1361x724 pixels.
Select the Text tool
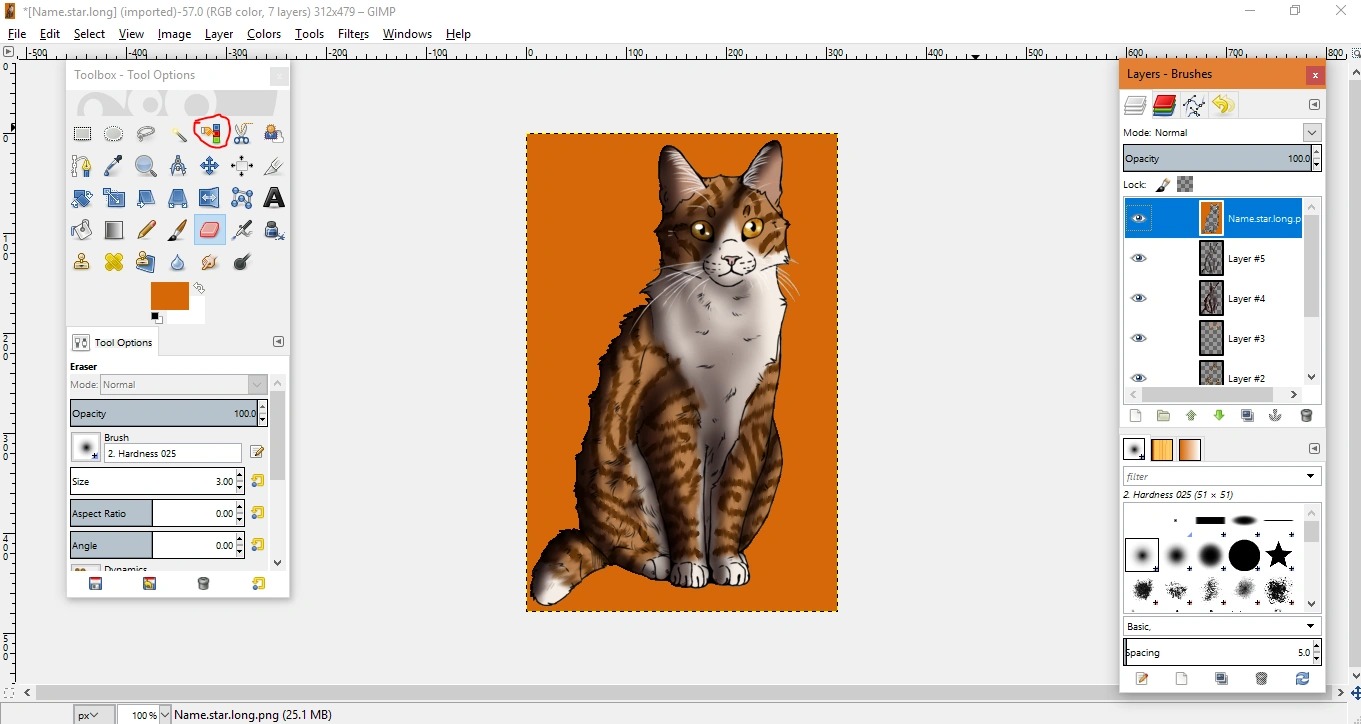[x=273, y=198]
